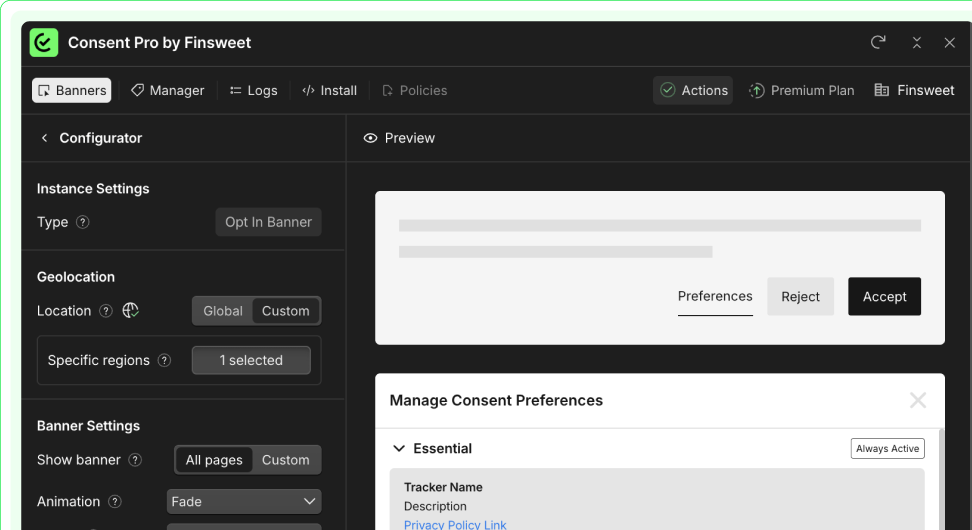Click the globe icon beside Location
The width and height of the screenshot is (972, 530).
tap(130, 311)
